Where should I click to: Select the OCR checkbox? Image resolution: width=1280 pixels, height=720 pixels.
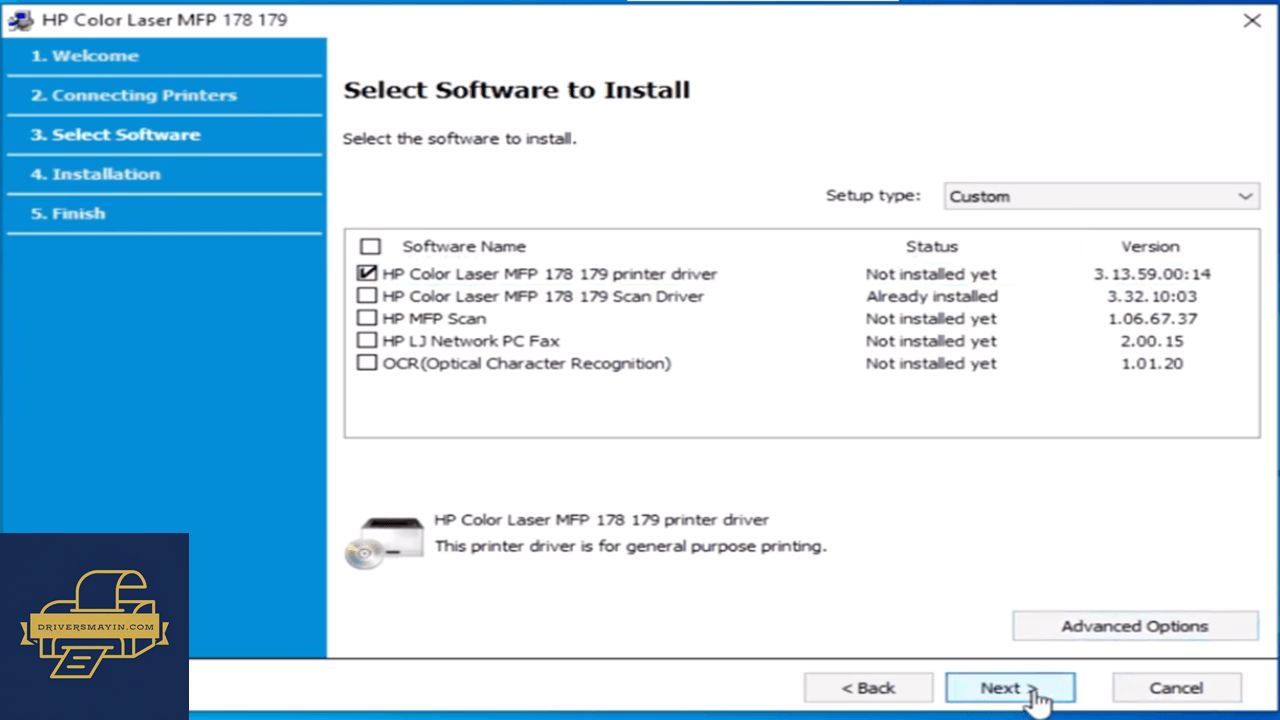(367, 363)
